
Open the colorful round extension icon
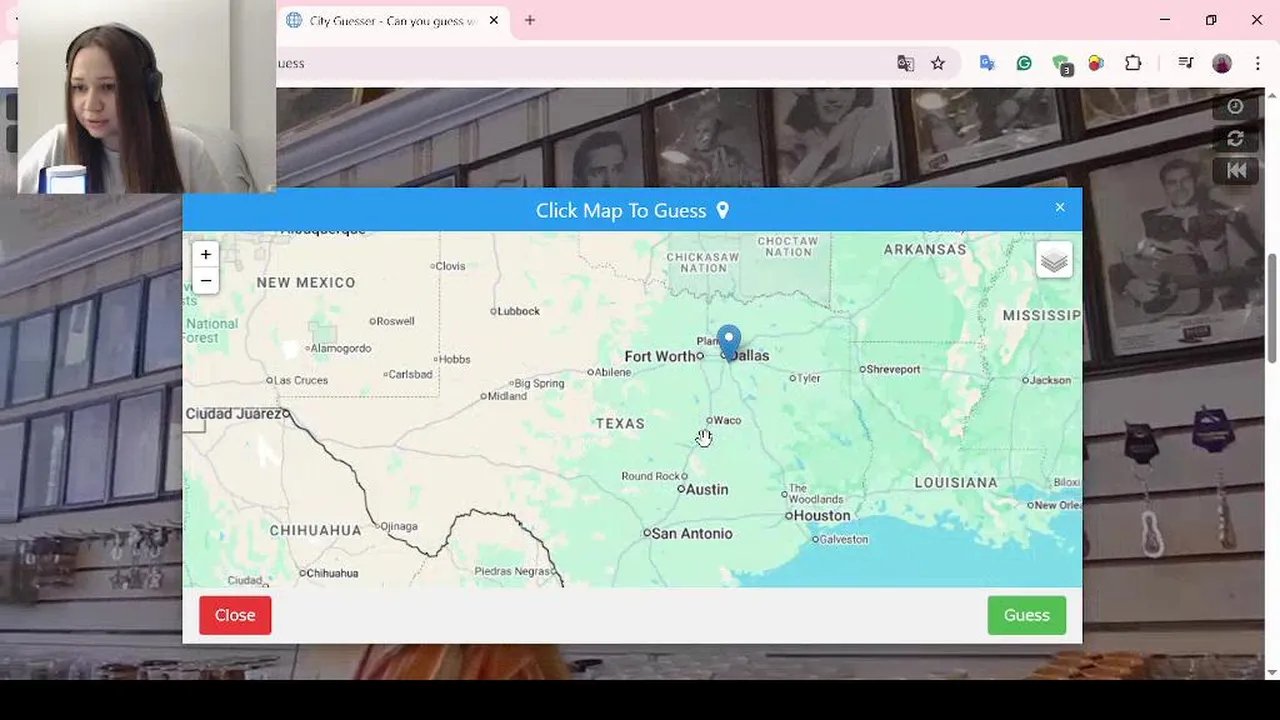pyautogui.click(x=1096, y=63)
